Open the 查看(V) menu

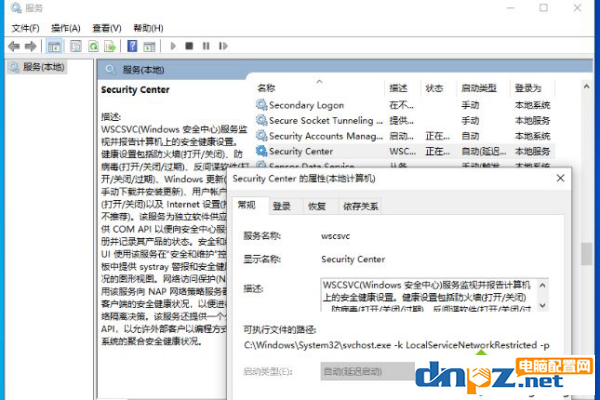pos(107,28)
